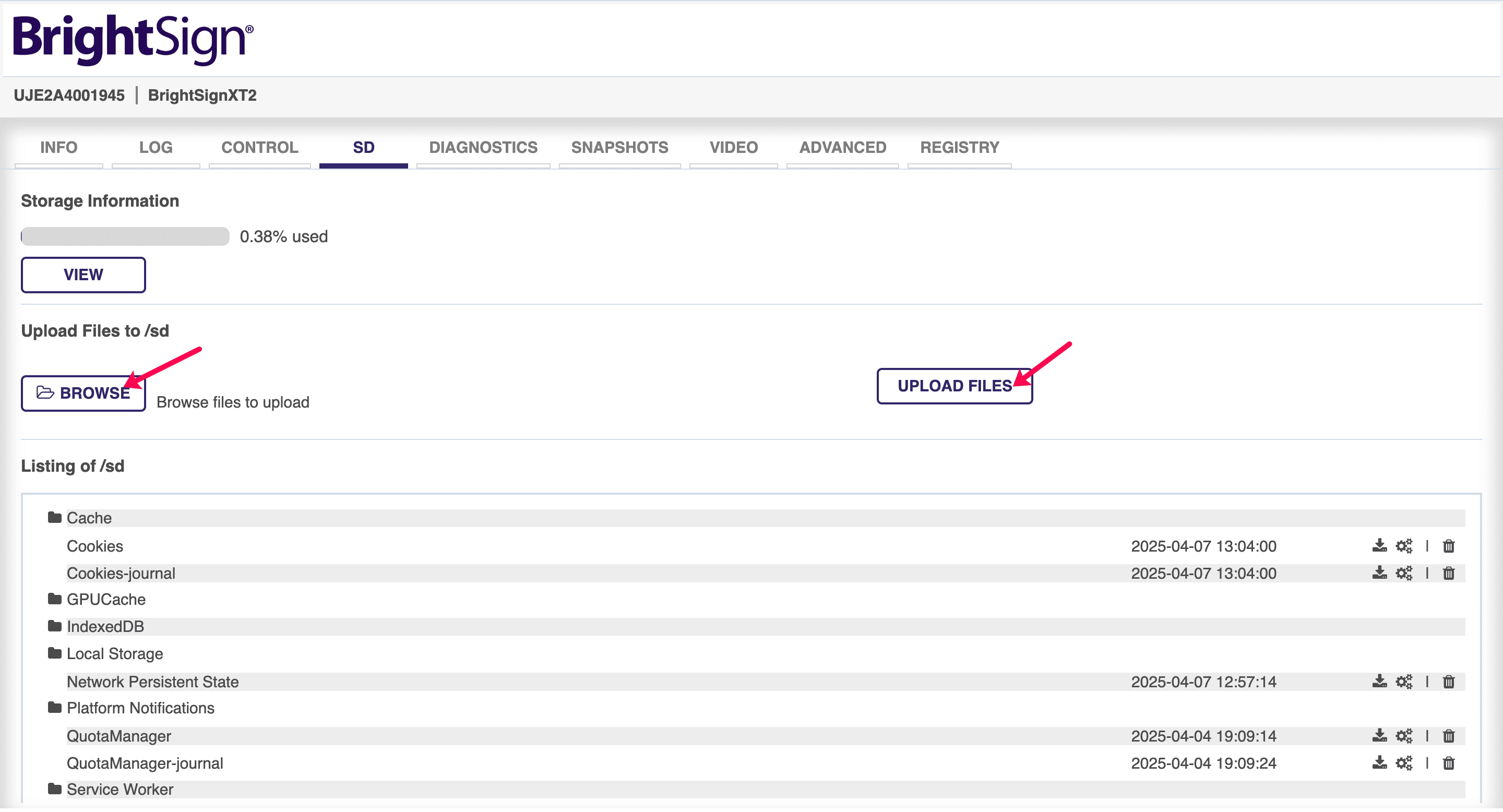Expand the Cache folder in the listing
Image resolution: width=1503 pixels, height=812 pixels.
pos(88,518)
